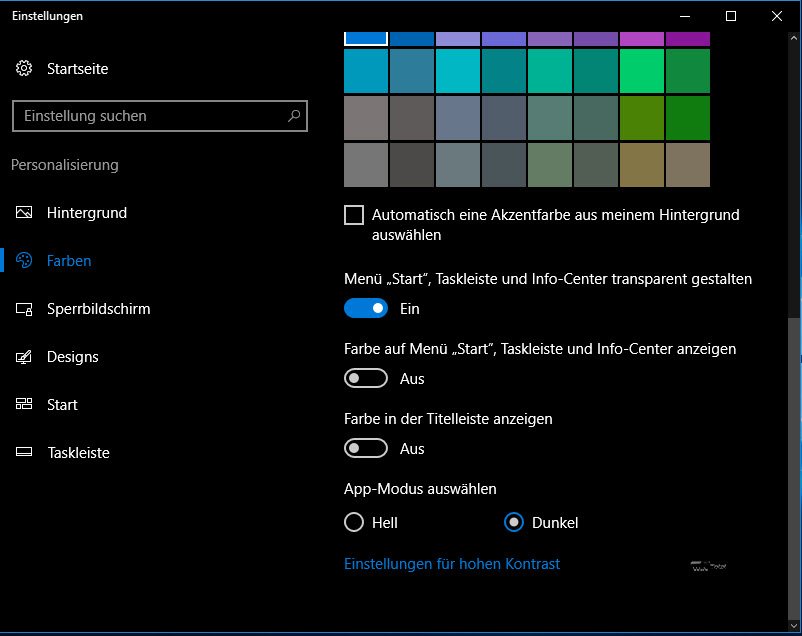Screen dimensions: 802x636
Task: Click the Startseite gear icon
Action: [25, 69]
